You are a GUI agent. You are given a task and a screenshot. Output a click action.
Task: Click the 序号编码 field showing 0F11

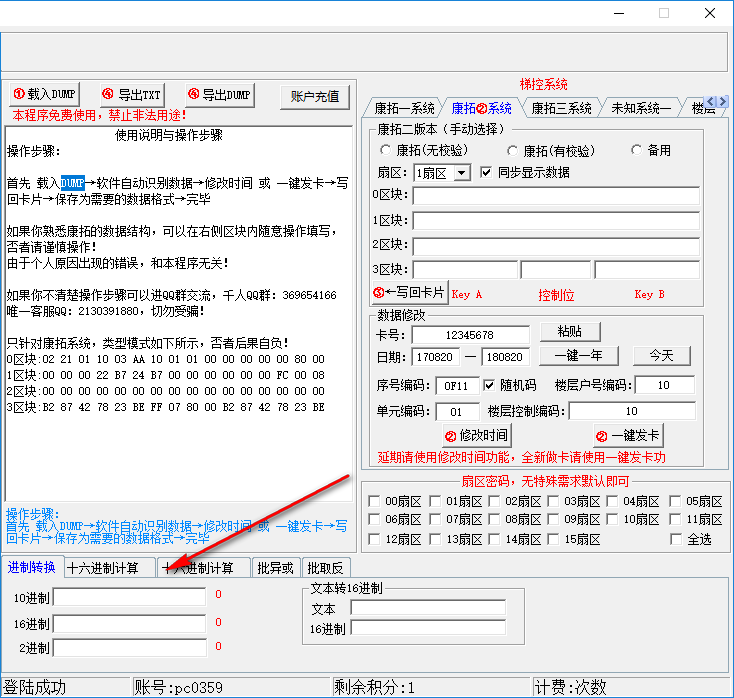pos(457,386)
